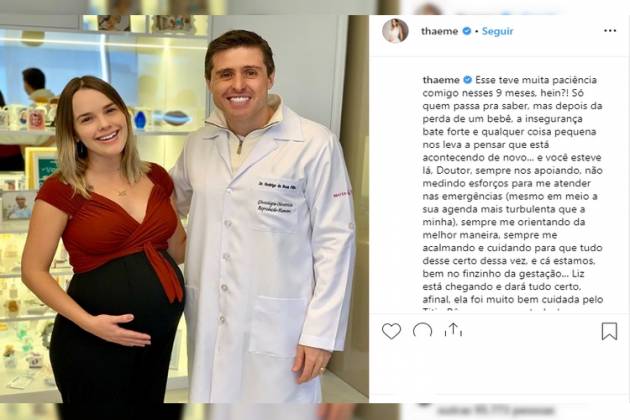Viewport: 630px width, 420px height.
Task: Click the caption text starting 'Esse teve muita'
Action: click(513, 190)
